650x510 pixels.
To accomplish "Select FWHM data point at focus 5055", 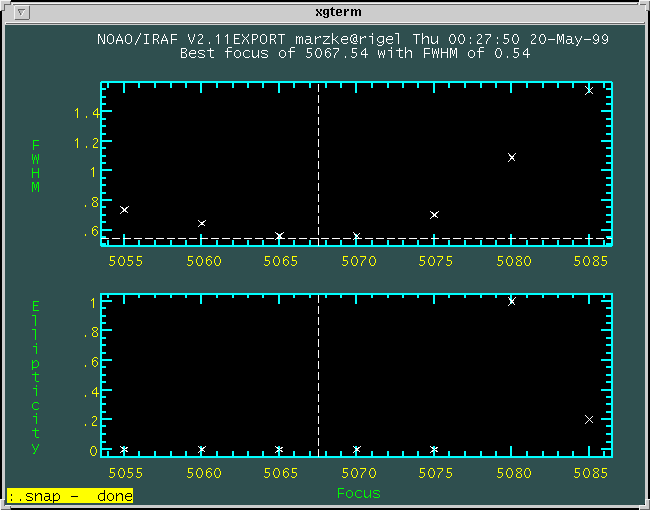I will 124,209.
